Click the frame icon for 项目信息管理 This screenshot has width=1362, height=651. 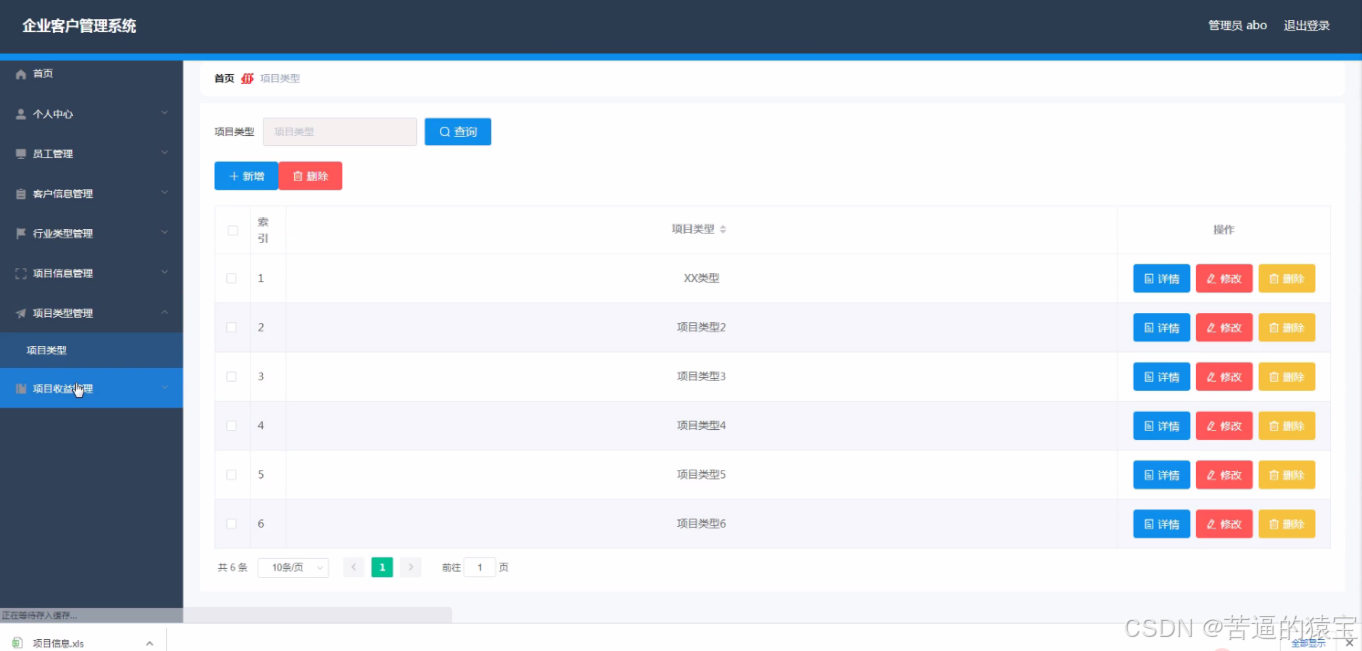coord(21,273)
